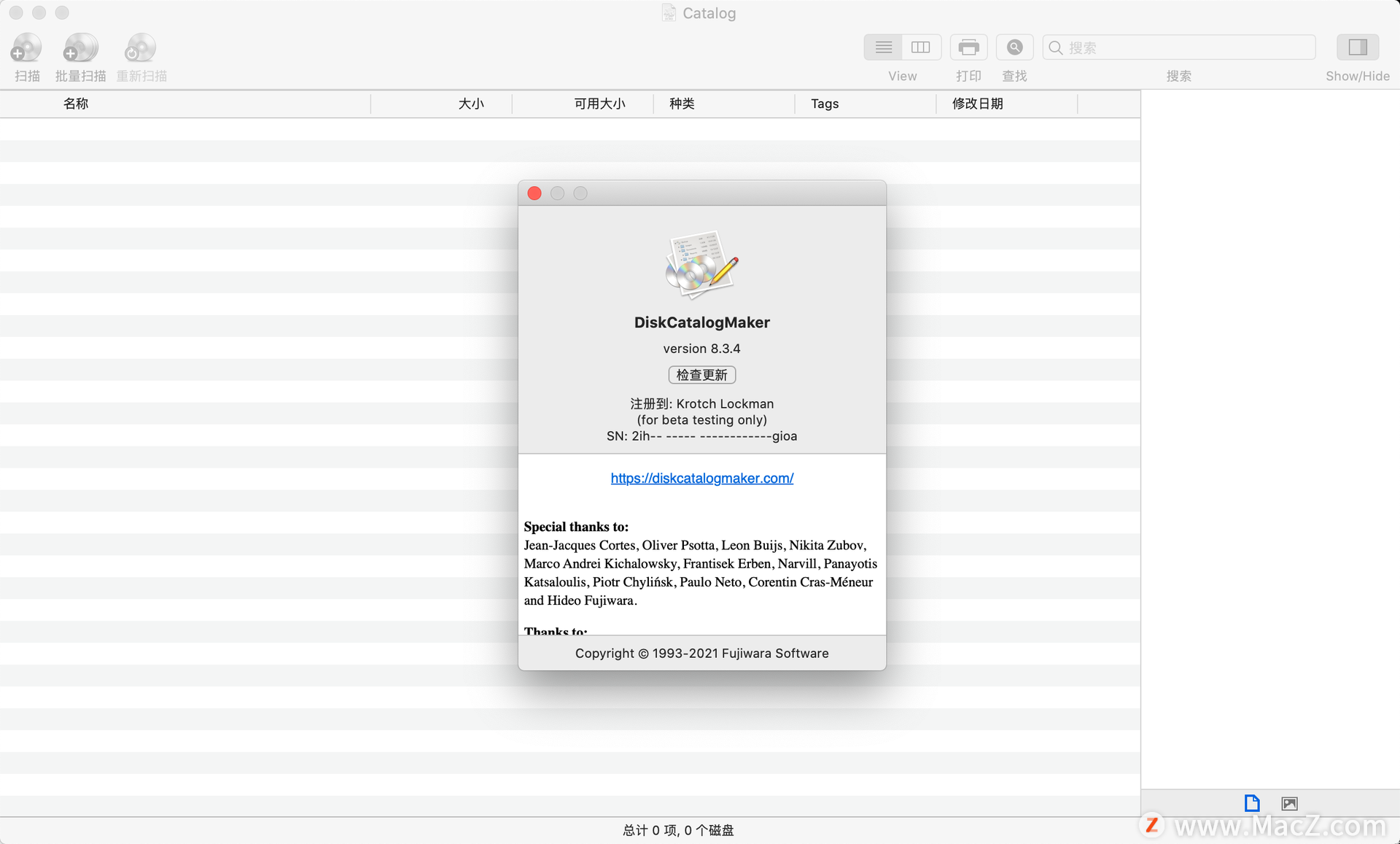Toggle the Show/Hide sidebar panel
This screenshot has width=1400, height=844.
(1358, 47)
